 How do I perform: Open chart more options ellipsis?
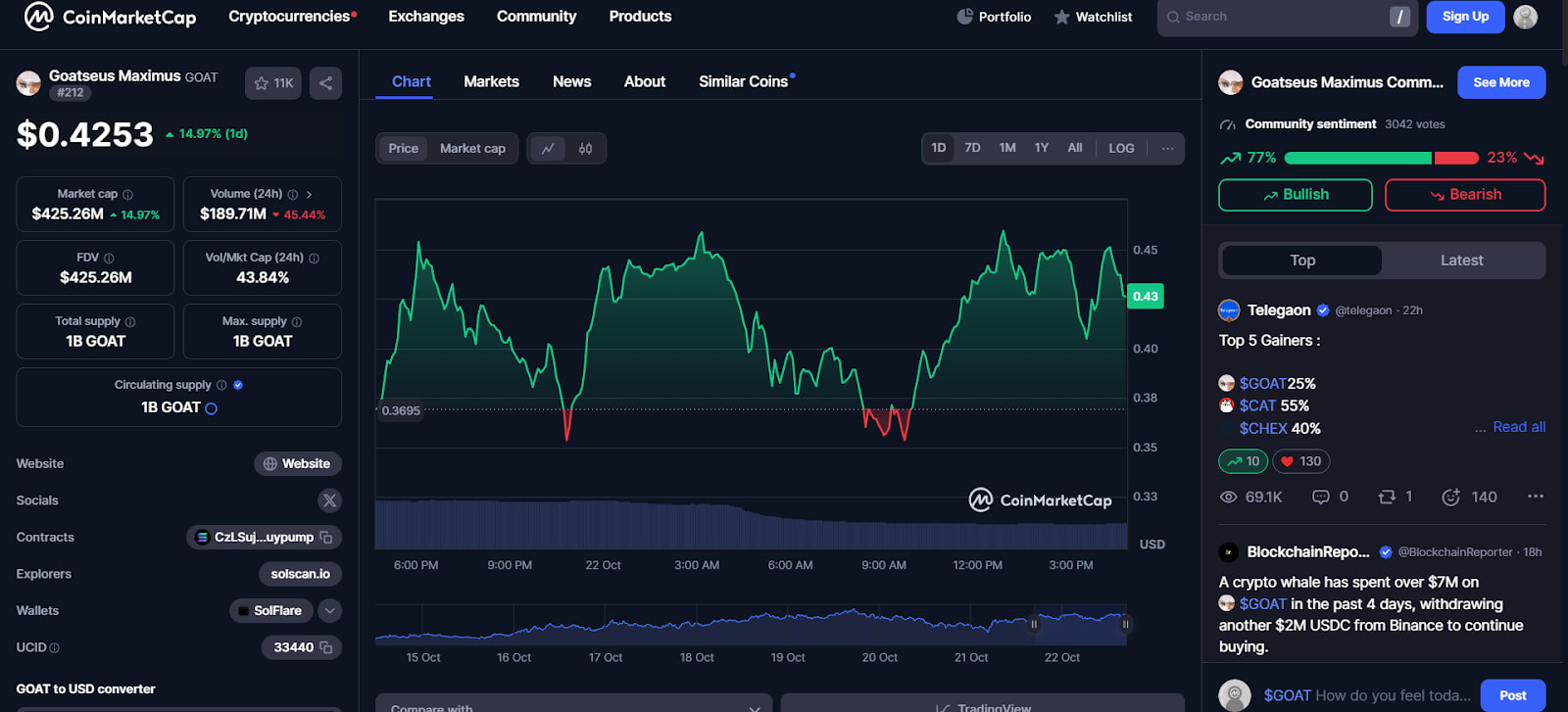click(1167, 148)
